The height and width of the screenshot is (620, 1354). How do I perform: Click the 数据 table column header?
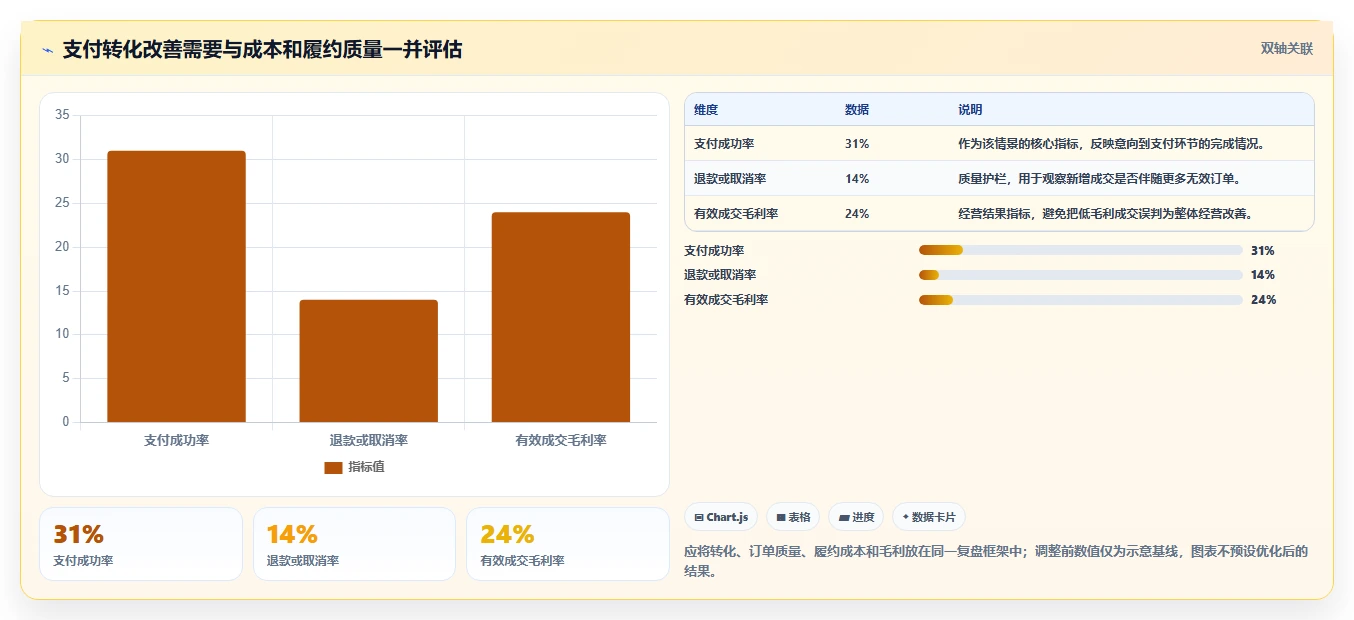click(x=857, y=110)
